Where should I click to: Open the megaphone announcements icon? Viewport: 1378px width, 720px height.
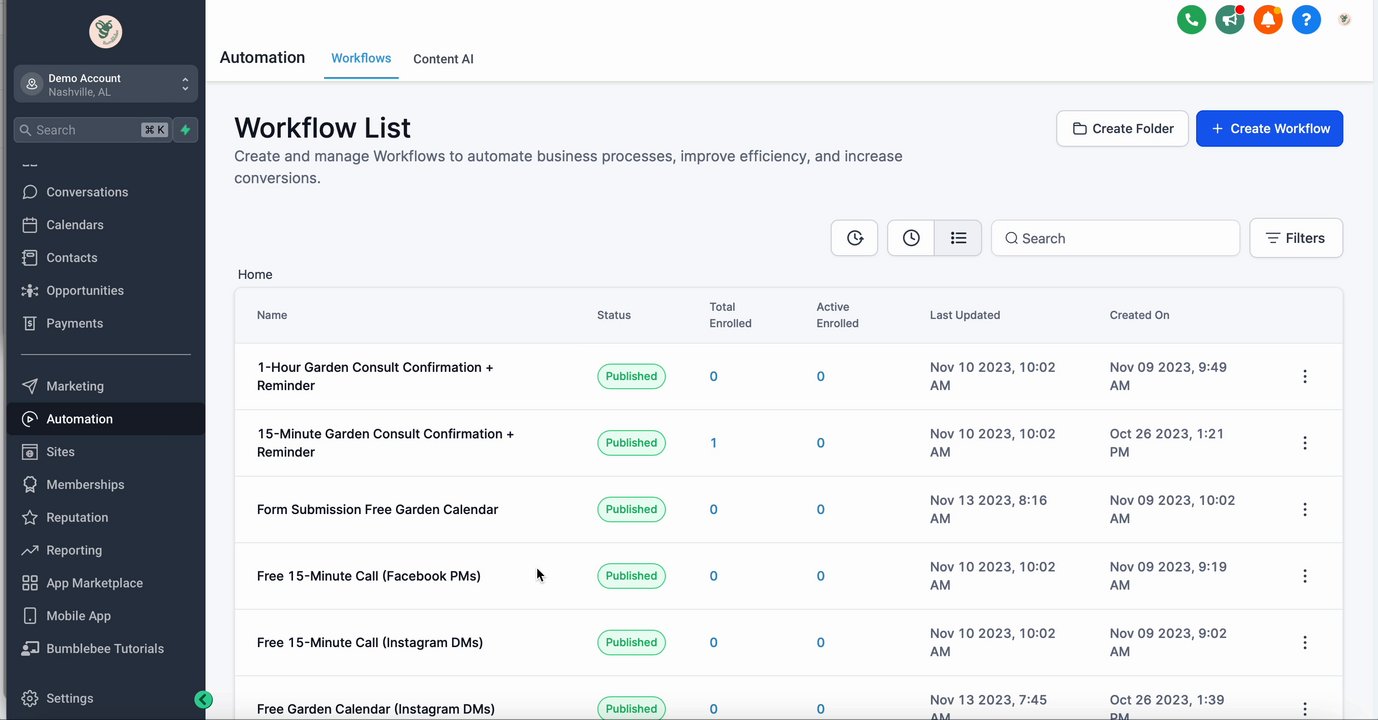pos(1230,19)
